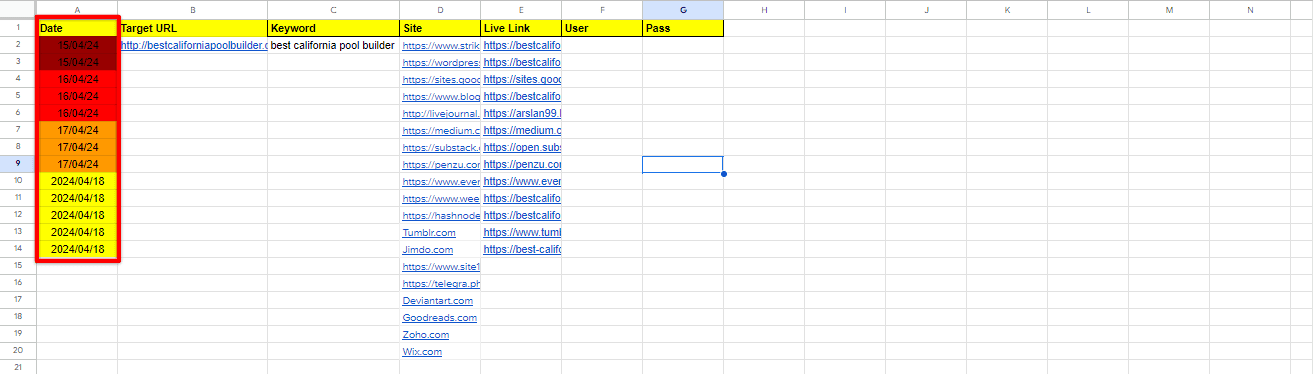
Task: Select column A header
Action: point(77,10)
